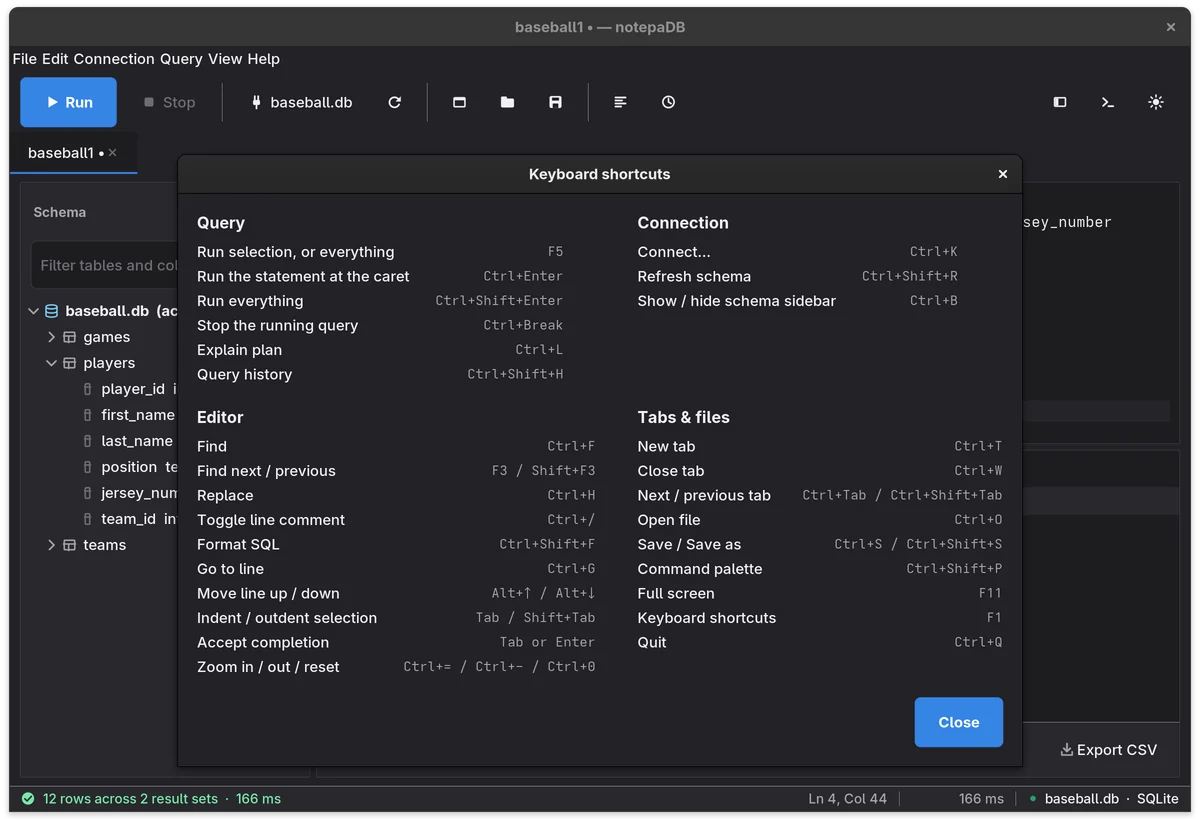Click the Filter tables and columns field
The image size is (1200, 823).
(105, 265)
